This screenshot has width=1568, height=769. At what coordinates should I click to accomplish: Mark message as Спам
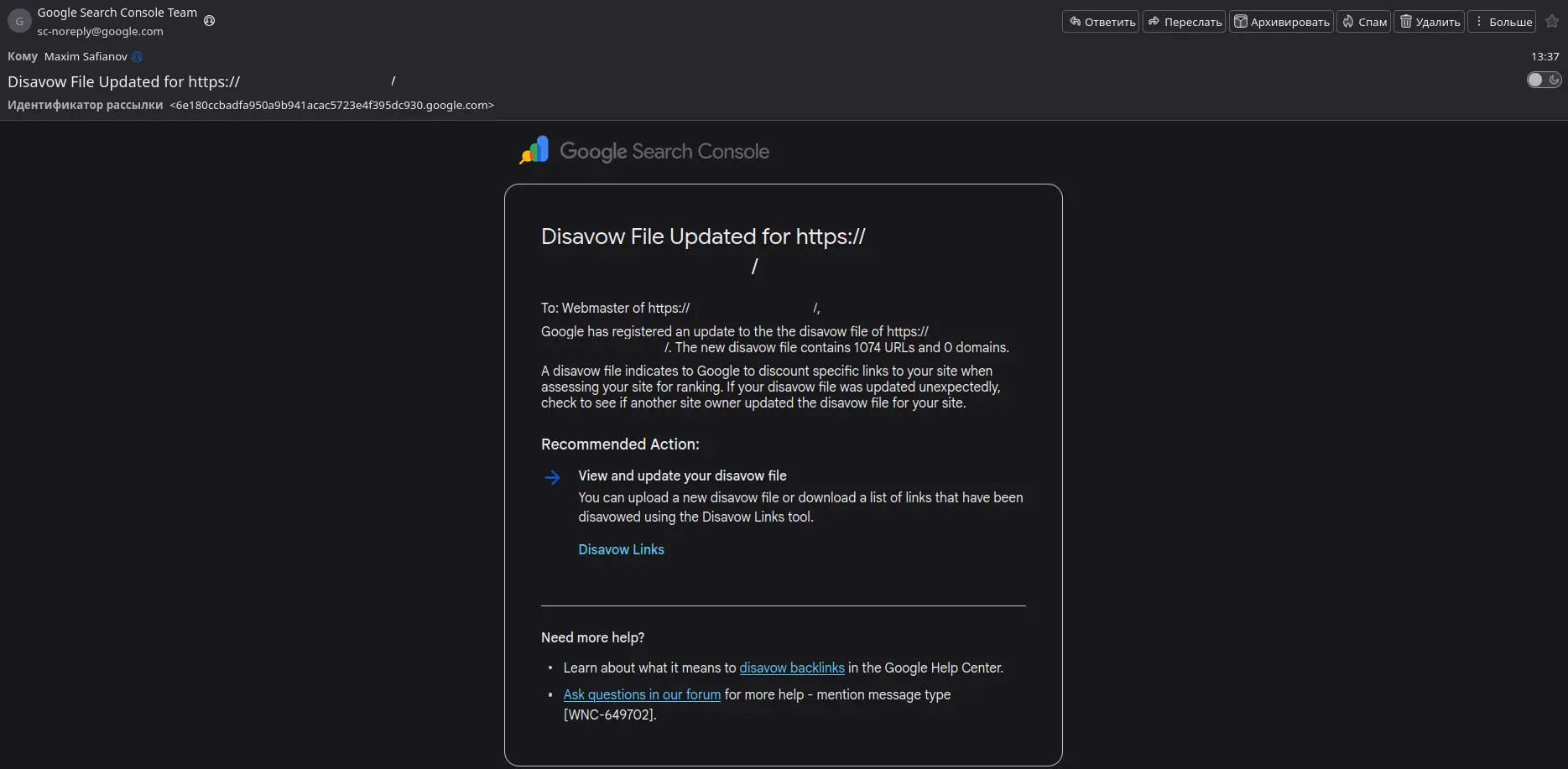click(x=1363, y=22)
